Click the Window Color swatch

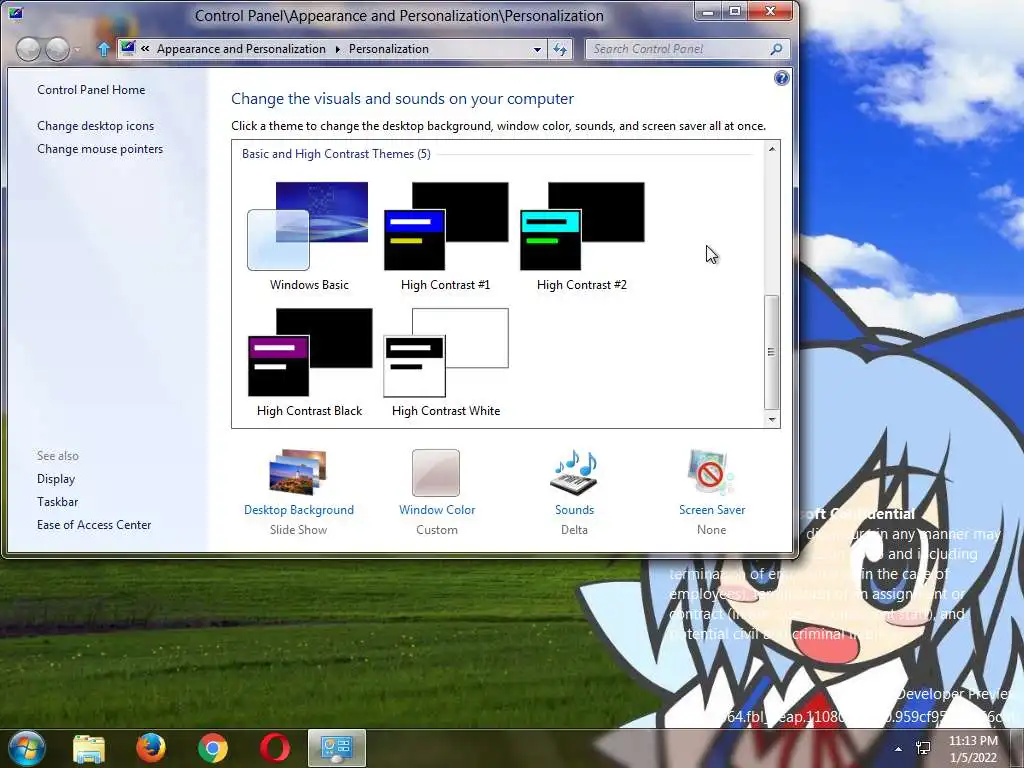(436, 473)
